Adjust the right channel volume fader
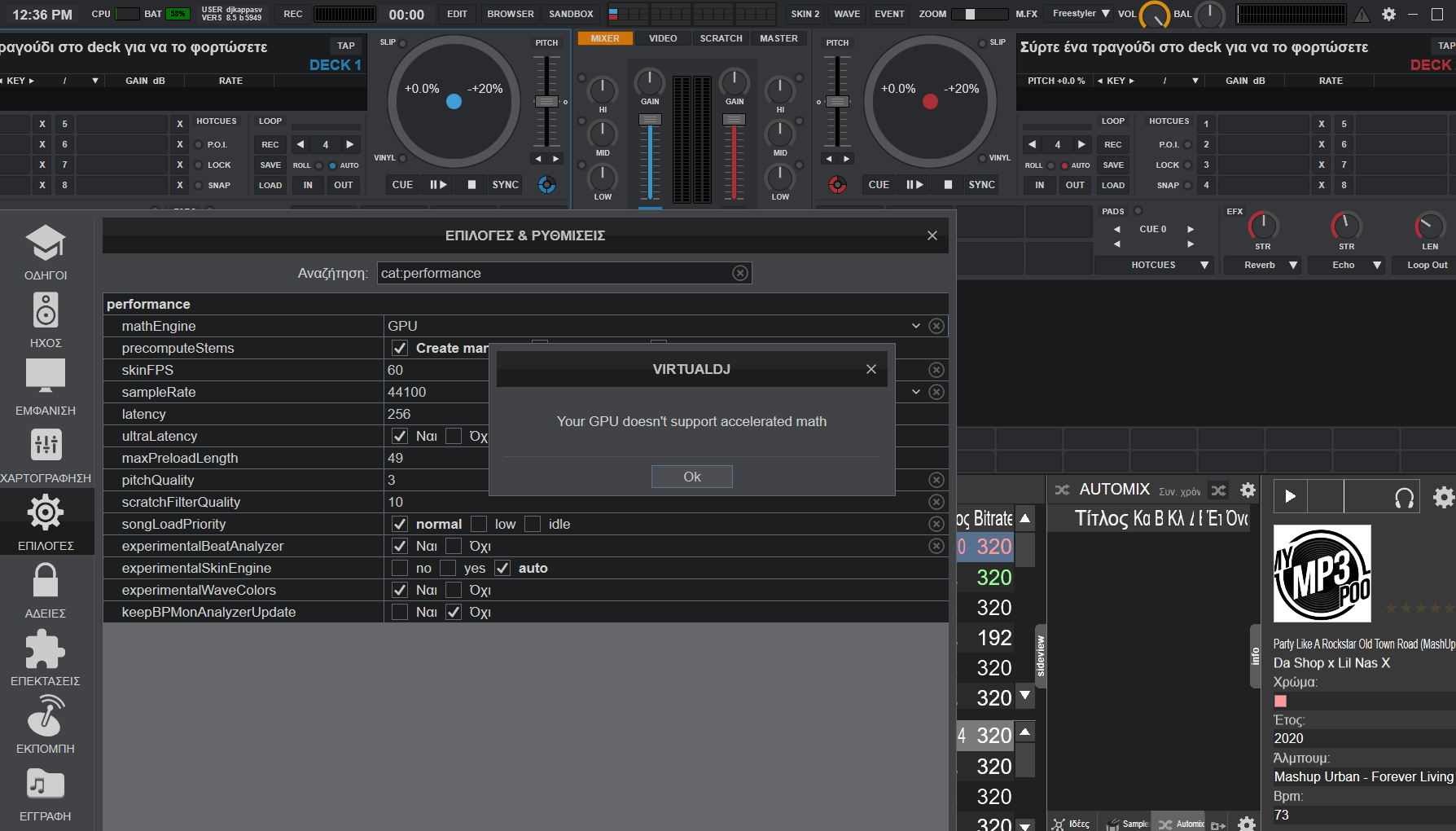The image size is (1456, 831). point(734,120)
